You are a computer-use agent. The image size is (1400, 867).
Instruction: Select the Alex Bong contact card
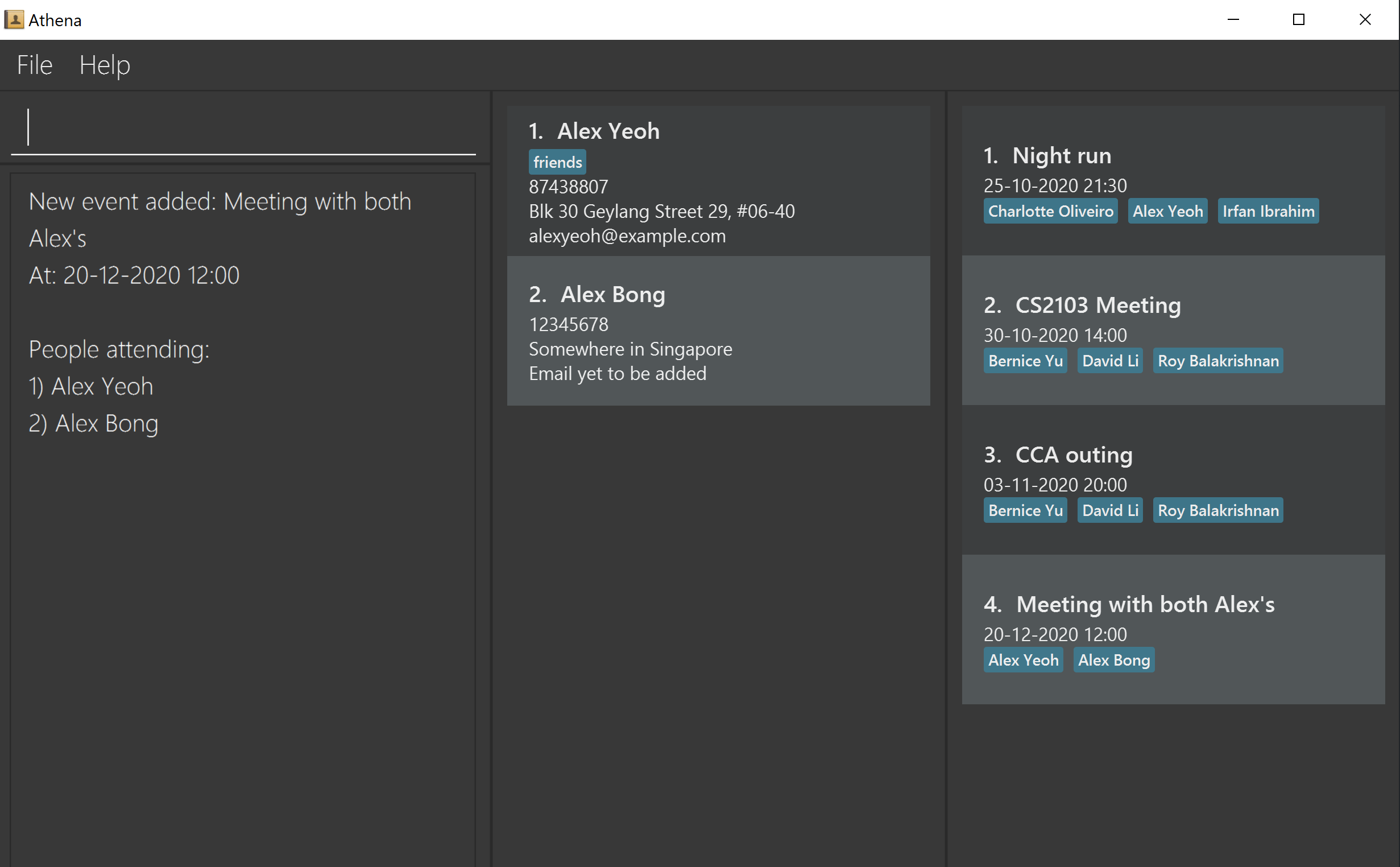pyautogui.click(x=718, y=331)
